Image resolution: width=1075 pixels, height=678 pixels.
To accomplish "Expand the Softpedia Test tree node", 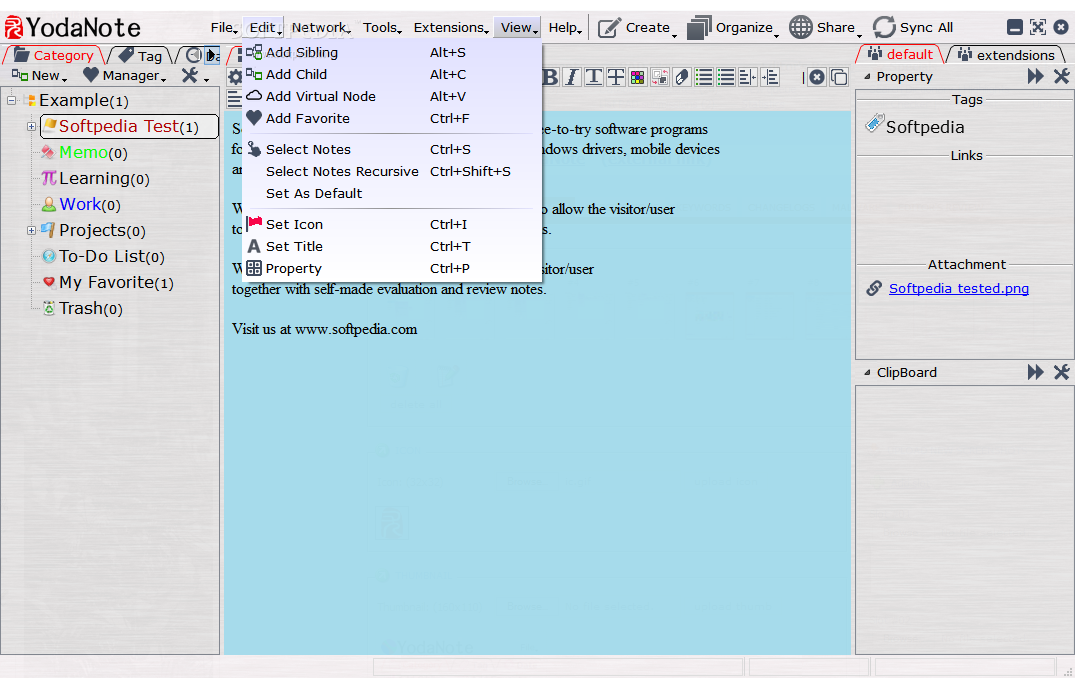I will click(x=31, y=126).
